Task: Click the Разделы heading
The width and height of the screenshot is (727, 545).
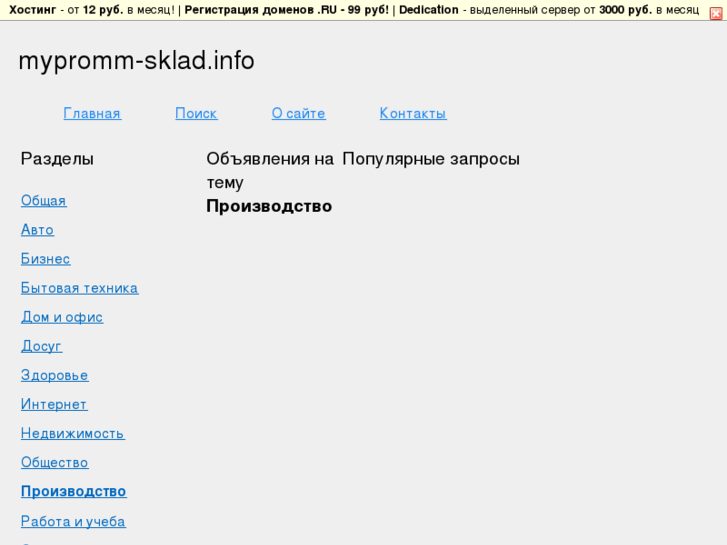Action: pyautogui.click(x=57, y=159)
